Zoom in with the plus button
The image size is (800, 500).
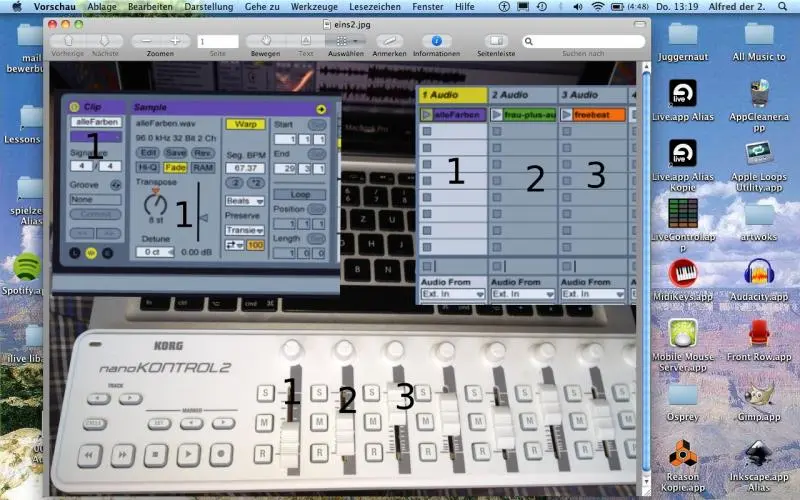click(175, 41)
